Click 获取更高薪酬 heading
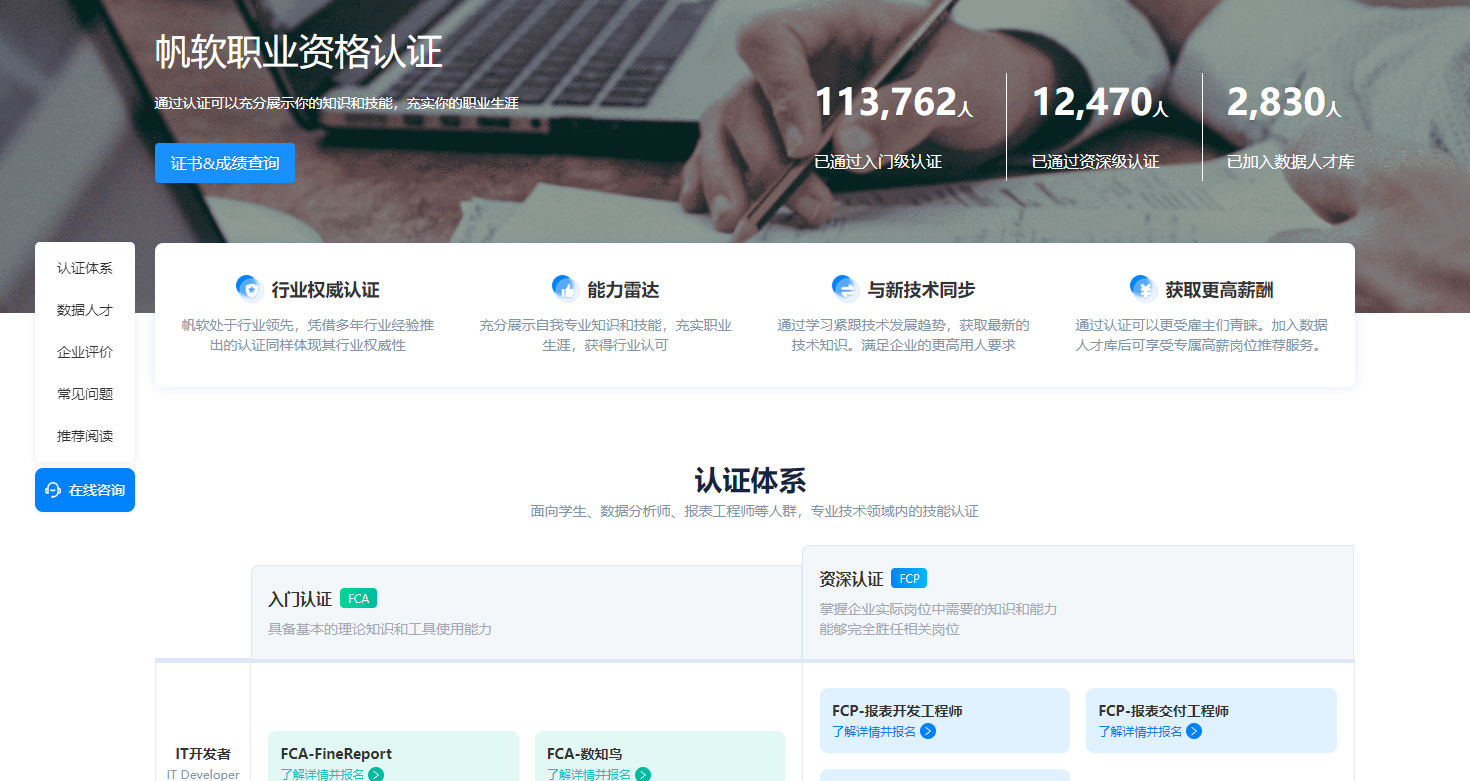 1219,290
